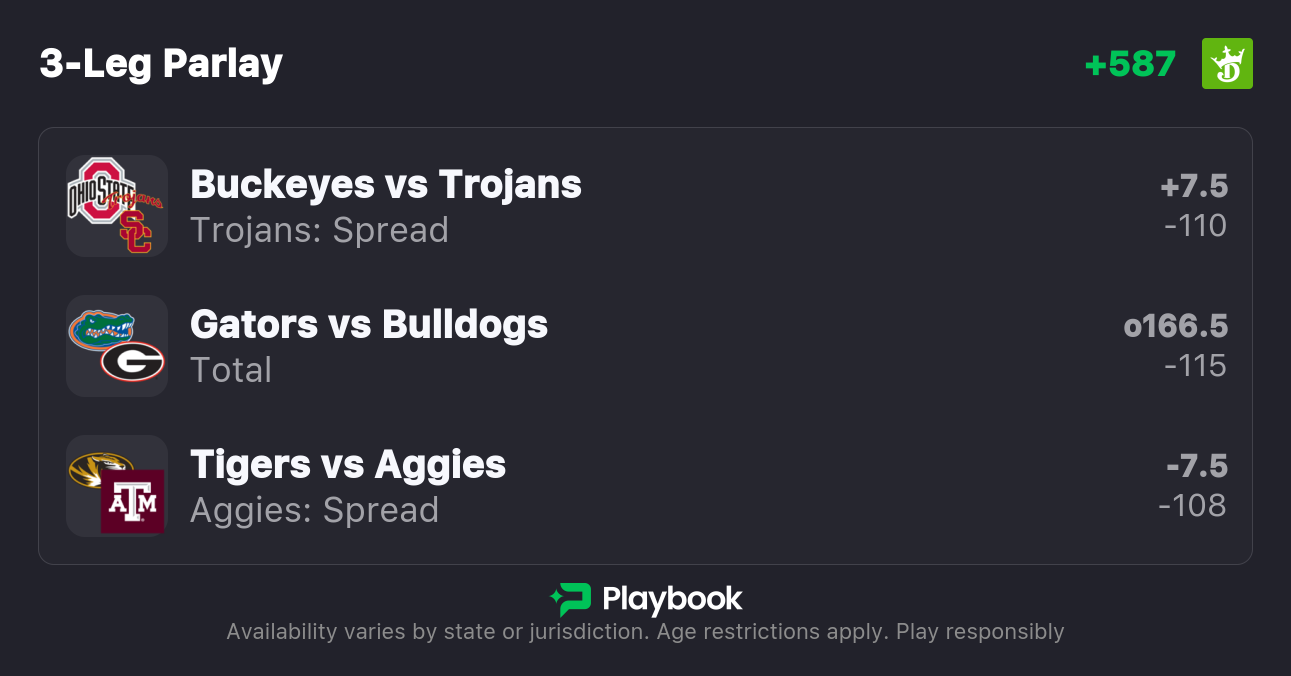
Task: Click the 3-Leg Parlay heading
Action: [161, 64]
